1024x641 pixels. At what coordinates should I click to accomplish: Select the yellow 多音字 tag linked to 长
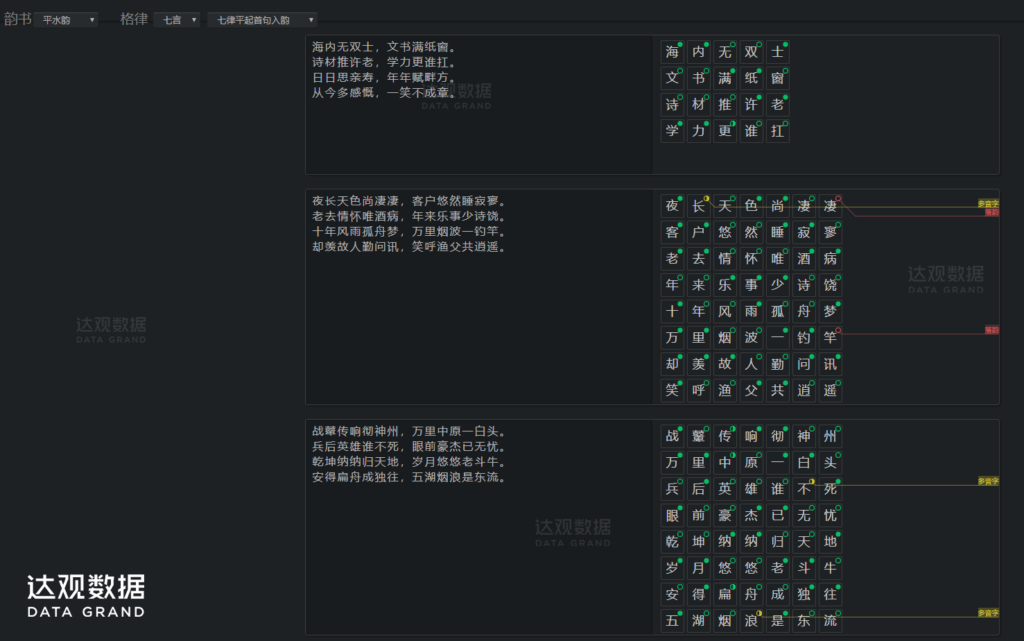988,204
